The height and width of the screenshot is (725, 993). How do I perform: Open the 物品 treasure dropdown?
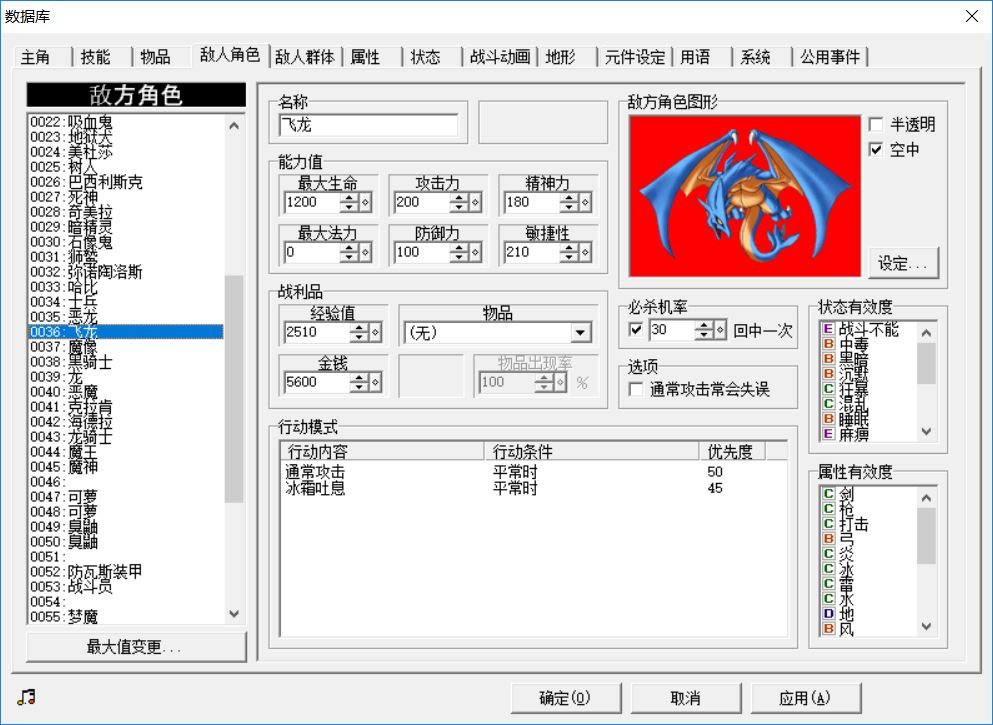[x=580, y=333]
